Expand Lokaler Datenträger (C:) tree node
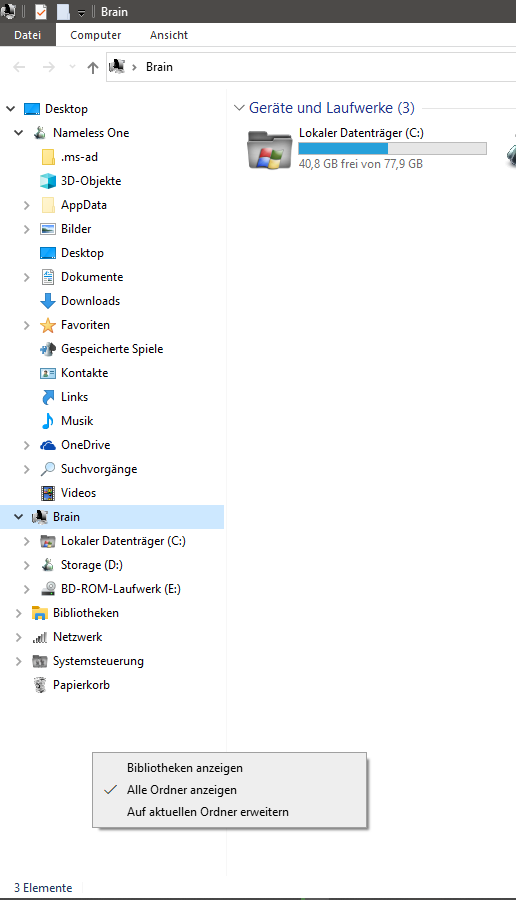The height and width of the screenshot is (900, 516). [x=26, y=541]
